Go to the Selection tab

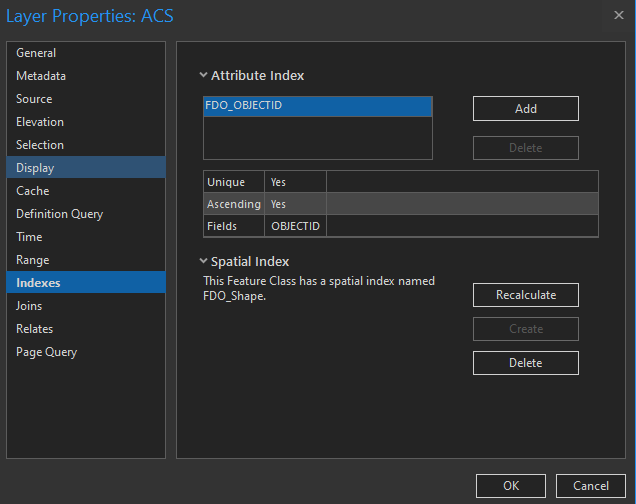40,145
